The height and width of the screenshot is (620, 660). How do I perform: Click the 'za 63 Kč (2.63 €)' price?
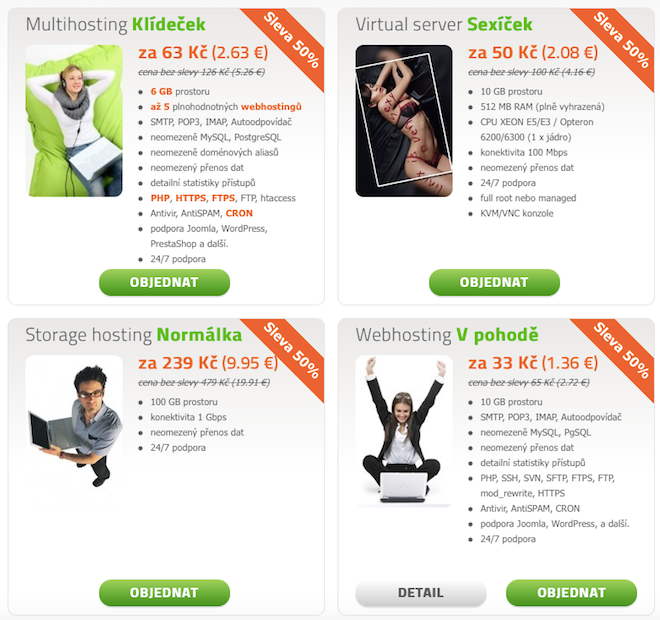tap(203, 53)
